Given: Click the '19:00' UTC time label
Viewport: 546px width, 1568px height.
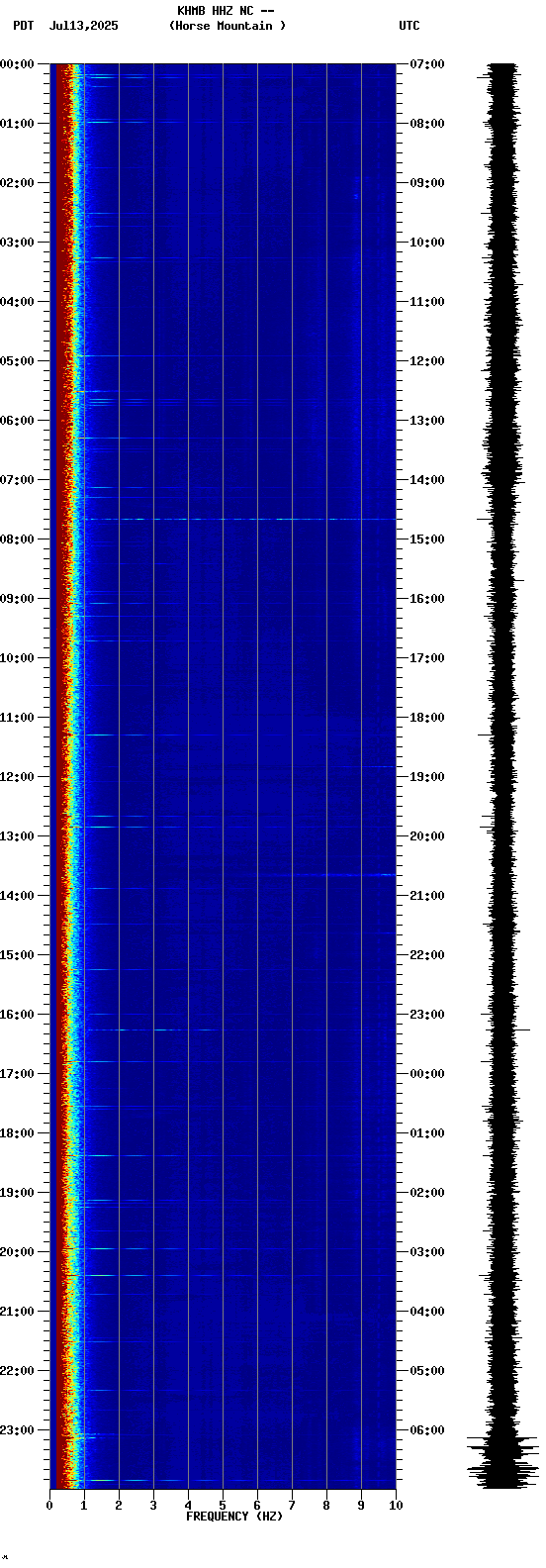Looking at the screenshot, I should point(427,777).
